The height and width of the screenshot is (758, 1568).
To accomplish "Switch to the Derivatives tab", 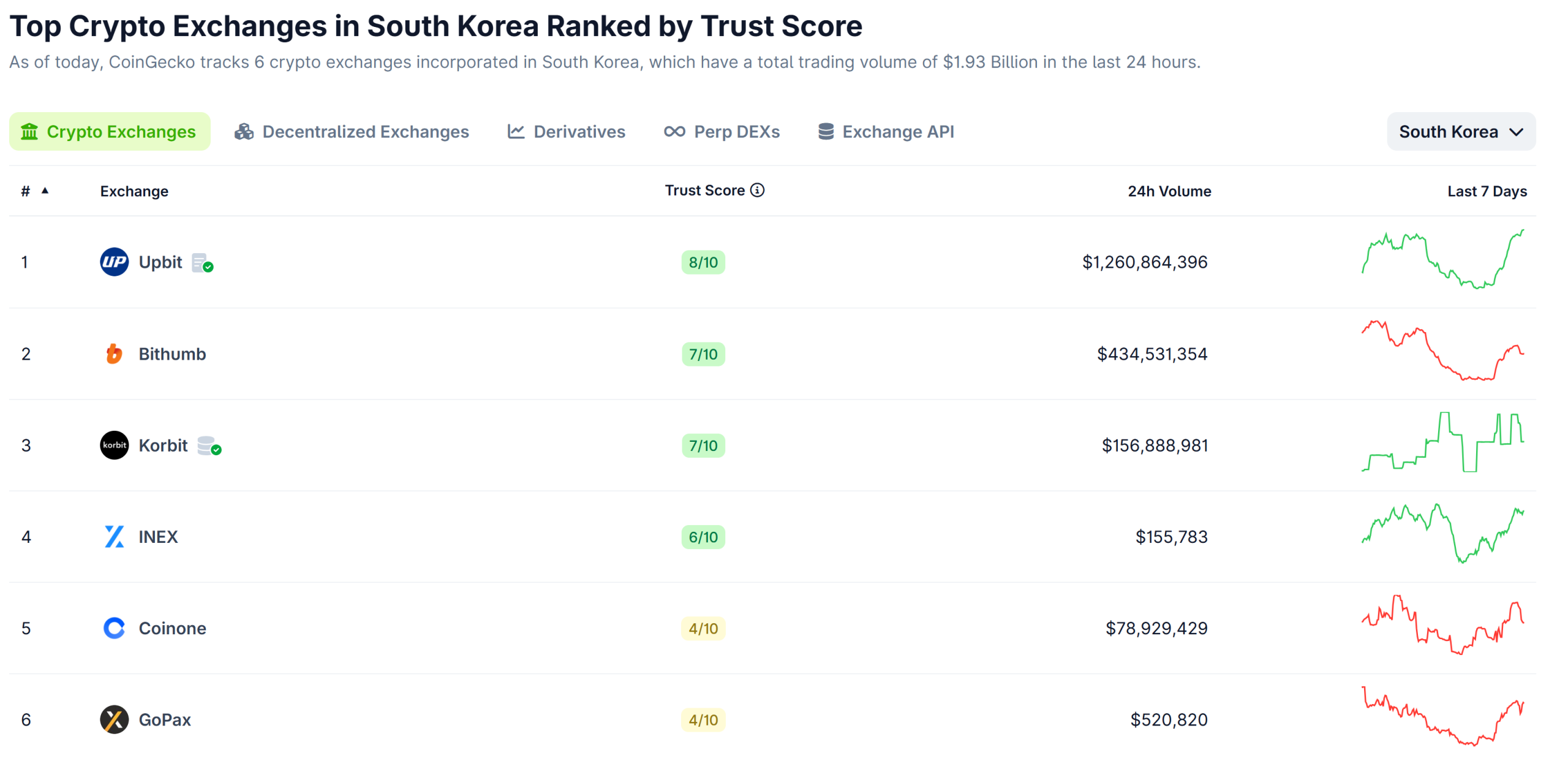I will (x=566, y=131).
